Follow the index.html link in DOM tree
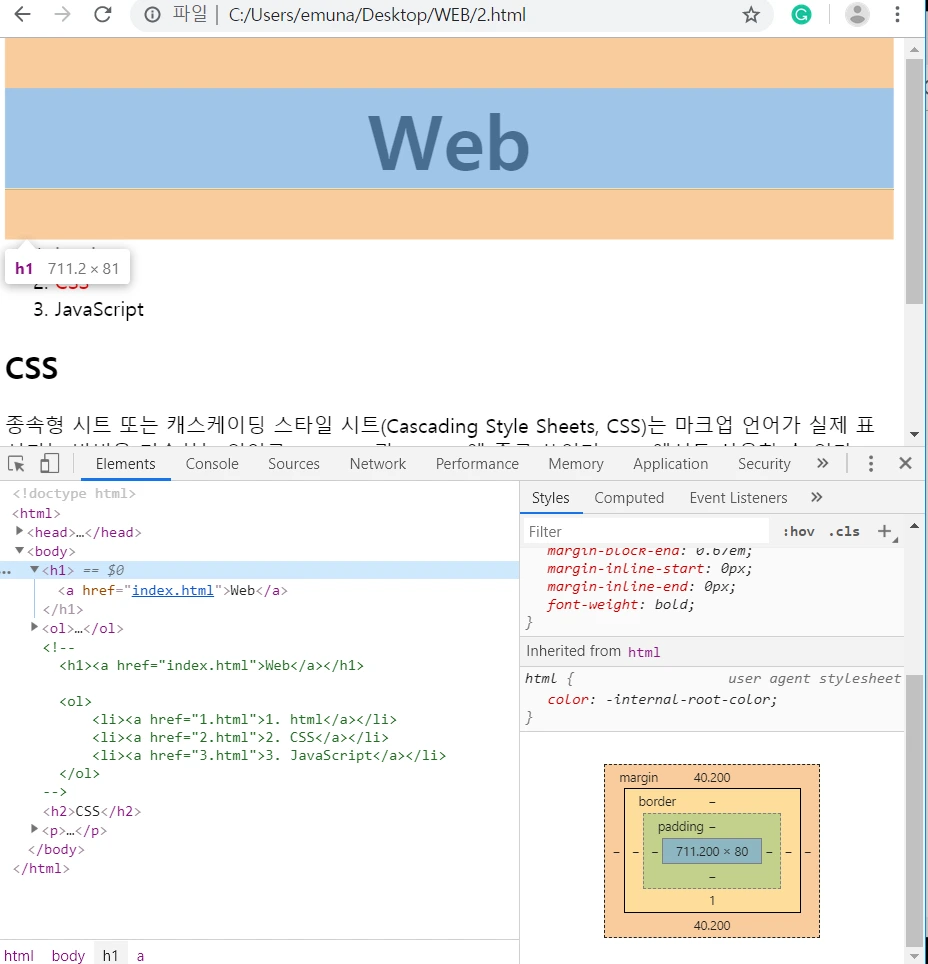This screenshot has height=964, width=928. [x=173, y=590]
